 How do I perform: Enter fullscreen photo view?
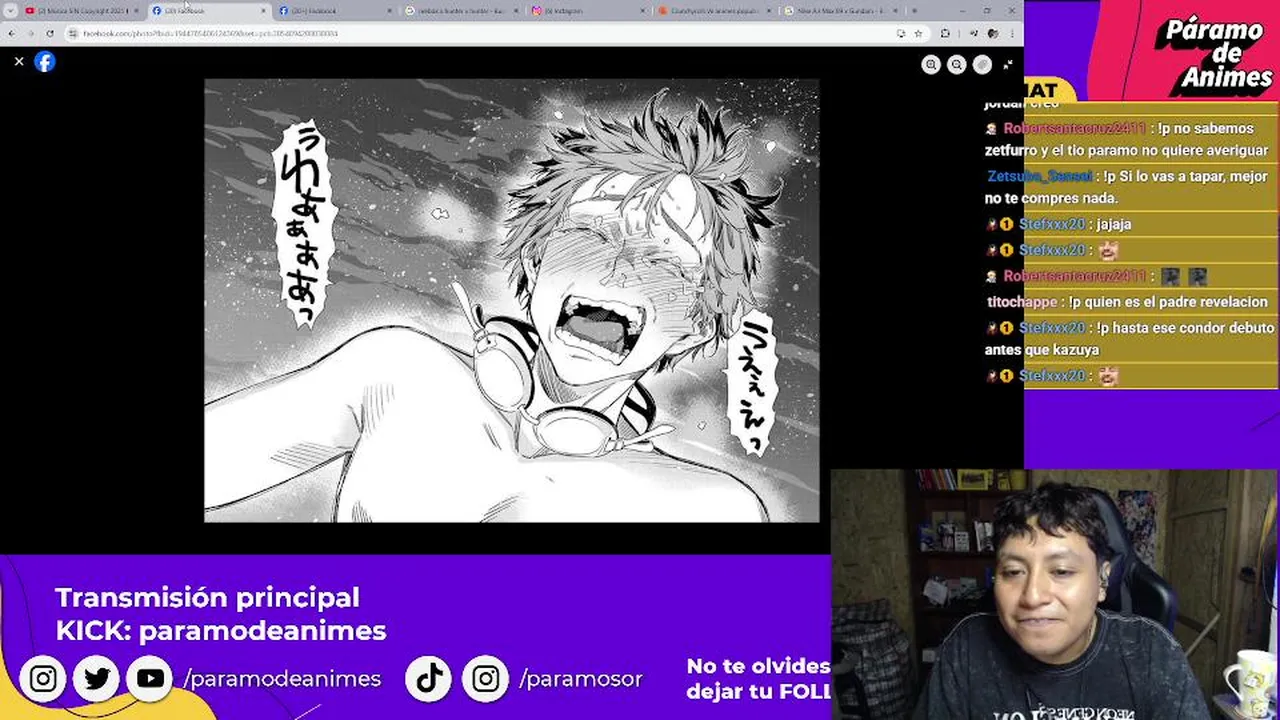(x=1008, y=64)
